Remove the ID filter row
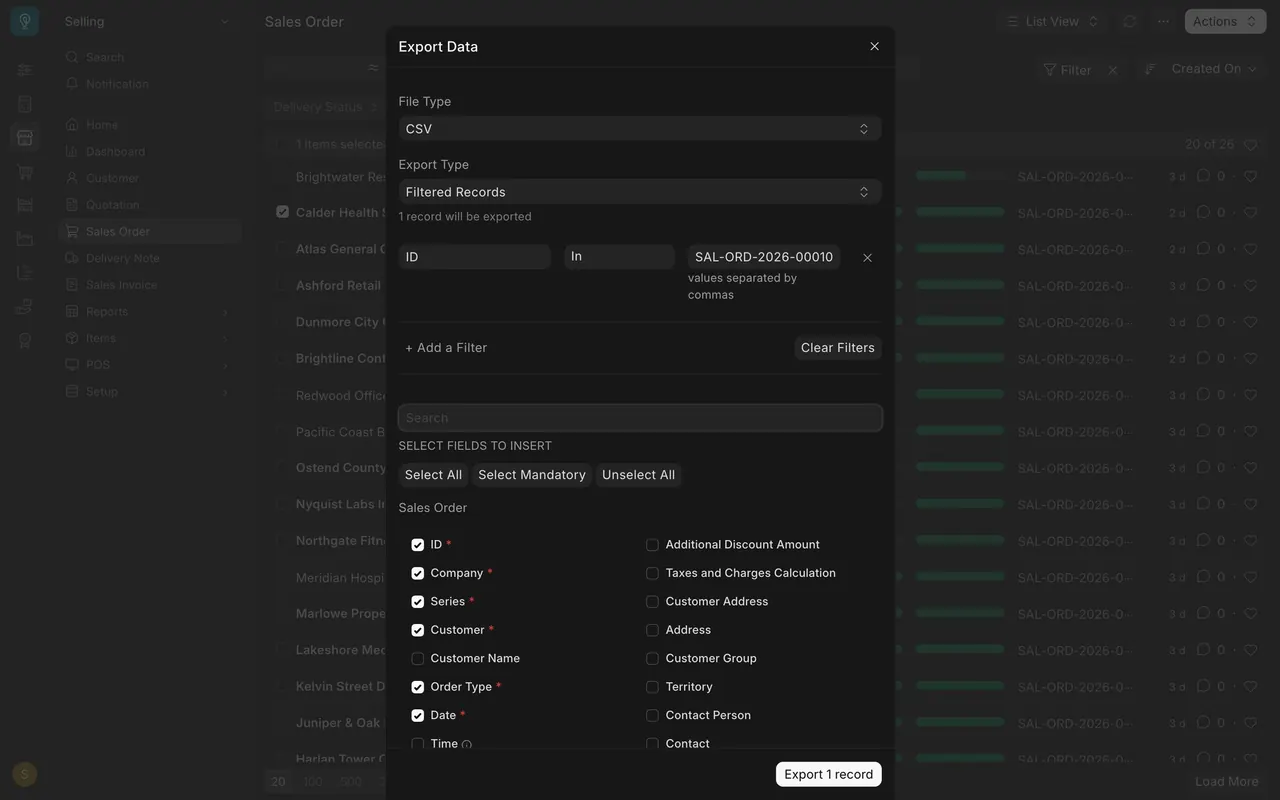The image size is (1280, 800). [x=867, y=257]
